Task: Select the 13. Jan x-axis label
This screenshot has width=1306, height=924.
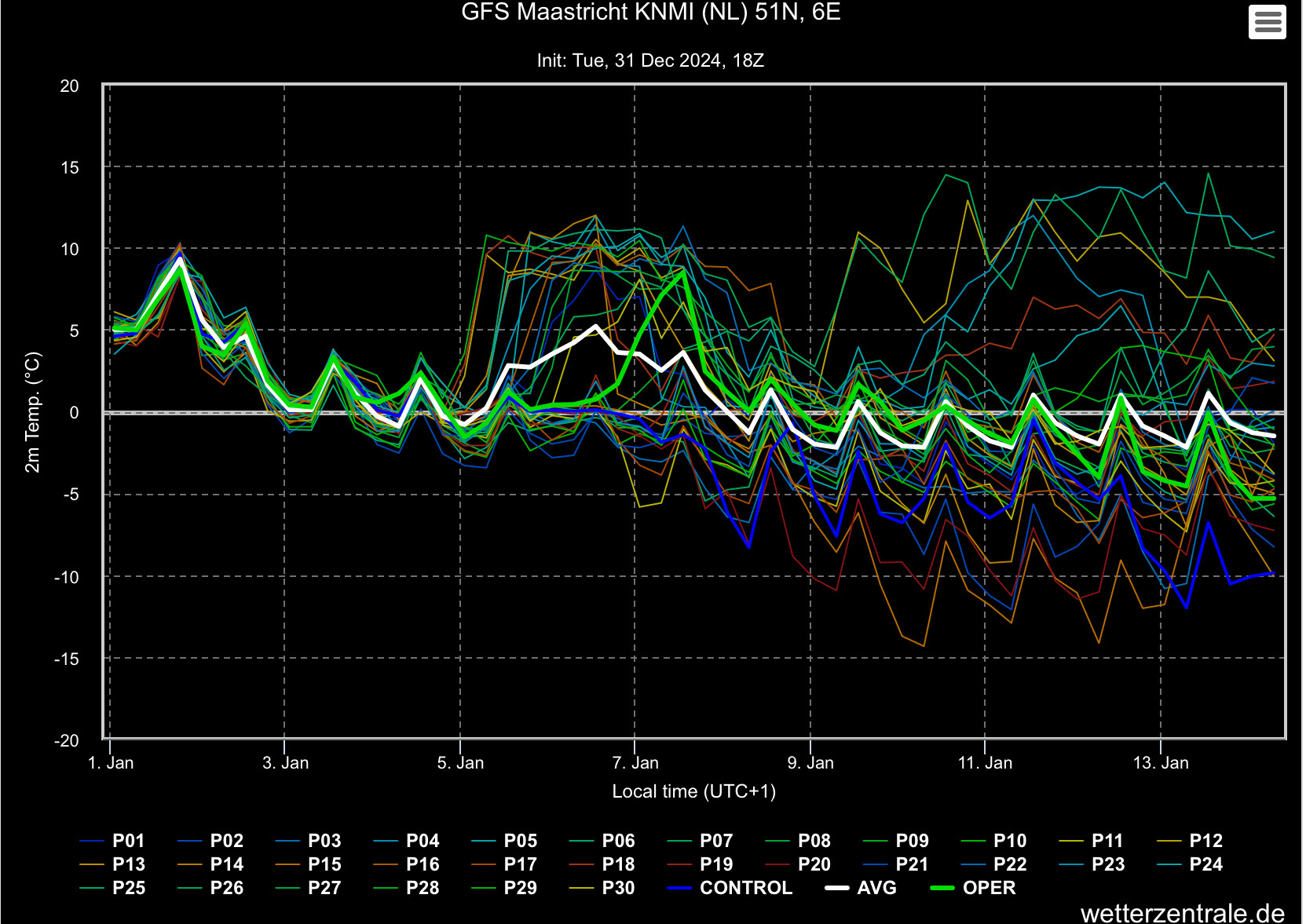Action: point(1161,762)
